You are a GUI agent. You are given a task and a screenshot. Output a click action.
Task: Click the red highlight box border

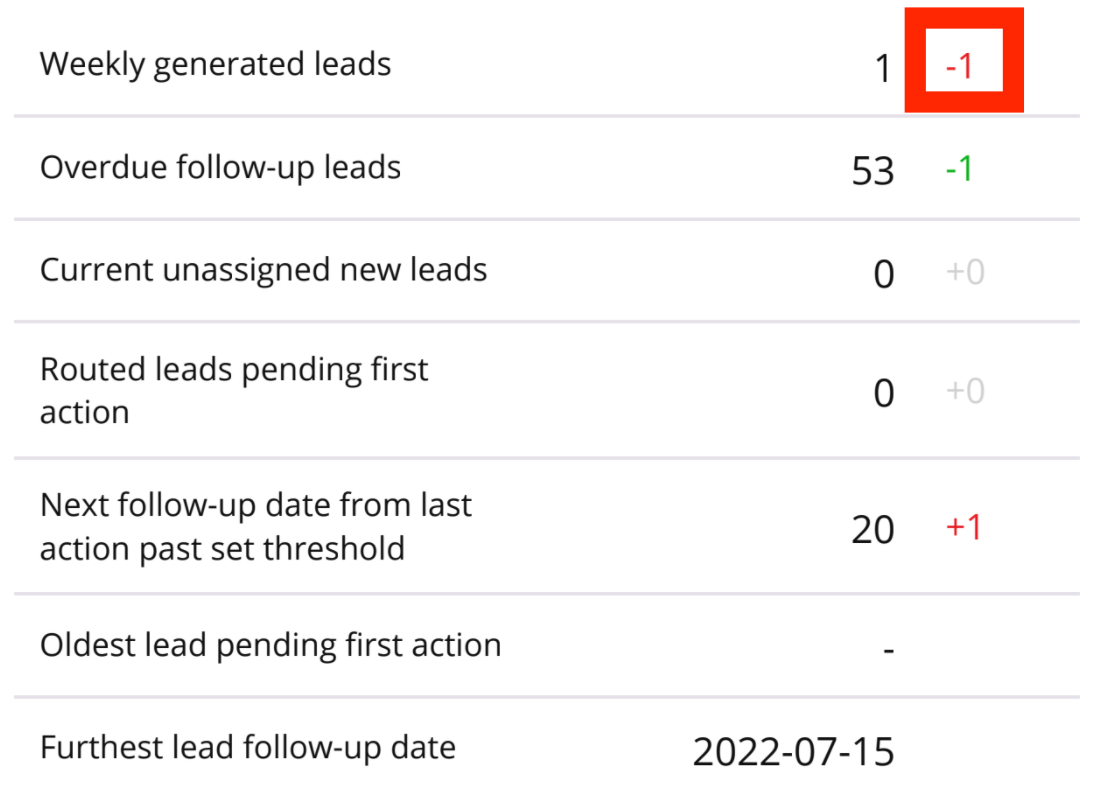pyautogui.click(x=914, y=60)
